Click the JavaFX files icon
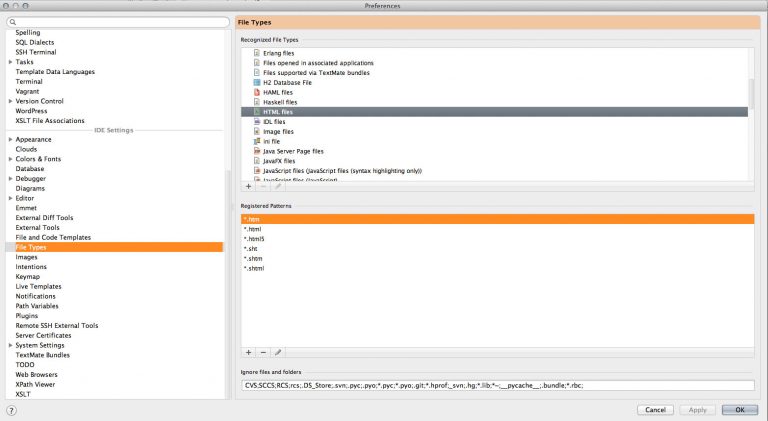Screen dimensions: 768x421 point(257,161)
